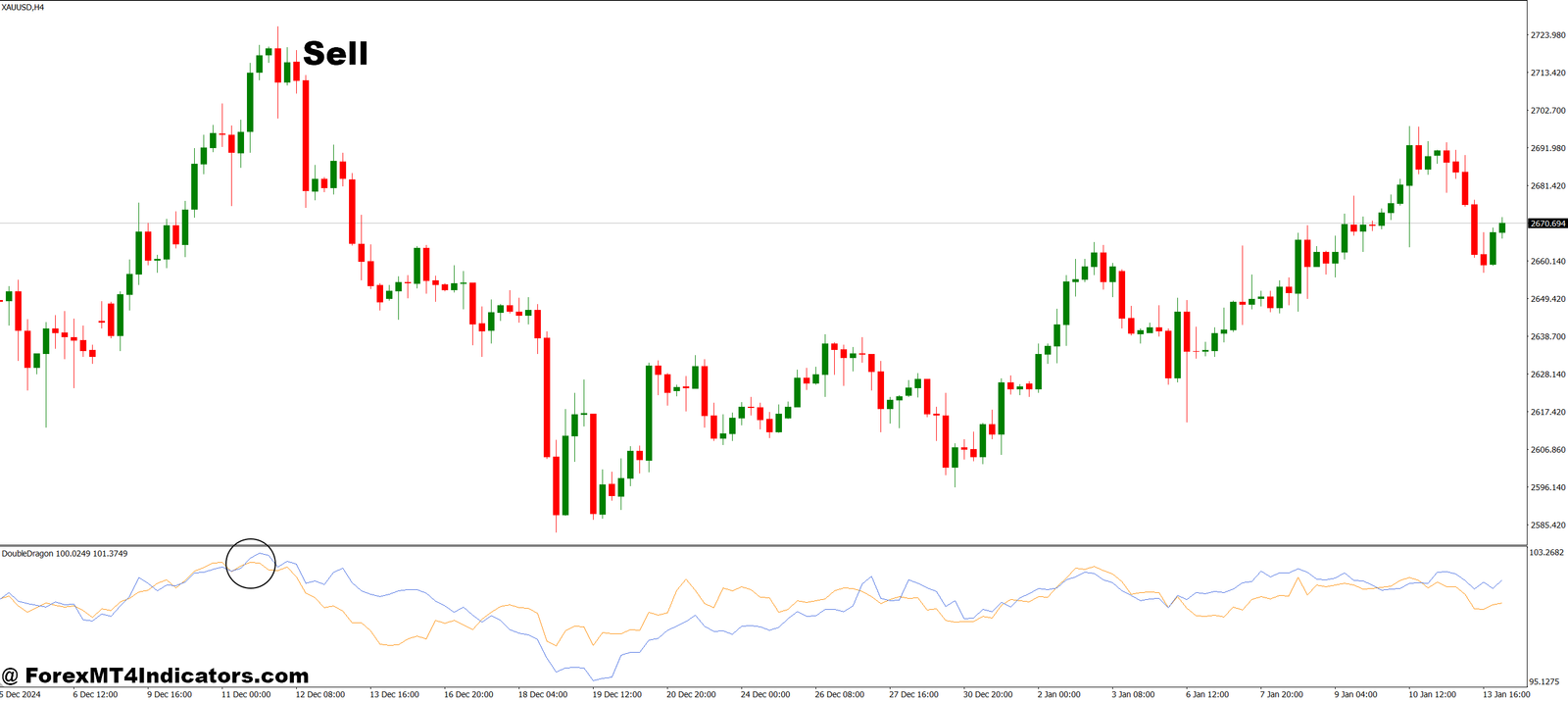1568x701 pixels.
Task: Click the 2691.980 price scale value
Action: point(1547,149)
